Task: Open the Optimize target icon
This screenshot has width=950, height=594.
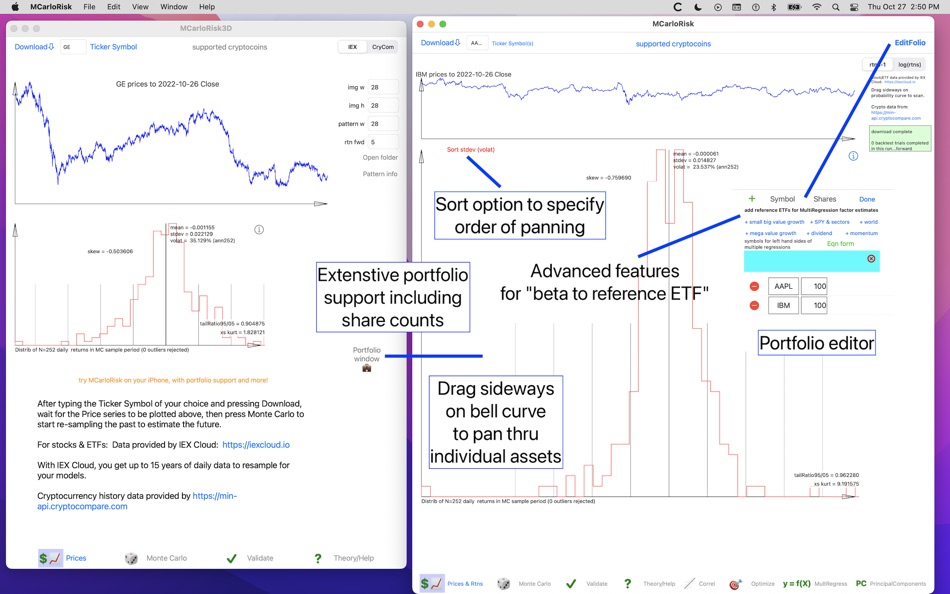Action: [x=735, y=584]
